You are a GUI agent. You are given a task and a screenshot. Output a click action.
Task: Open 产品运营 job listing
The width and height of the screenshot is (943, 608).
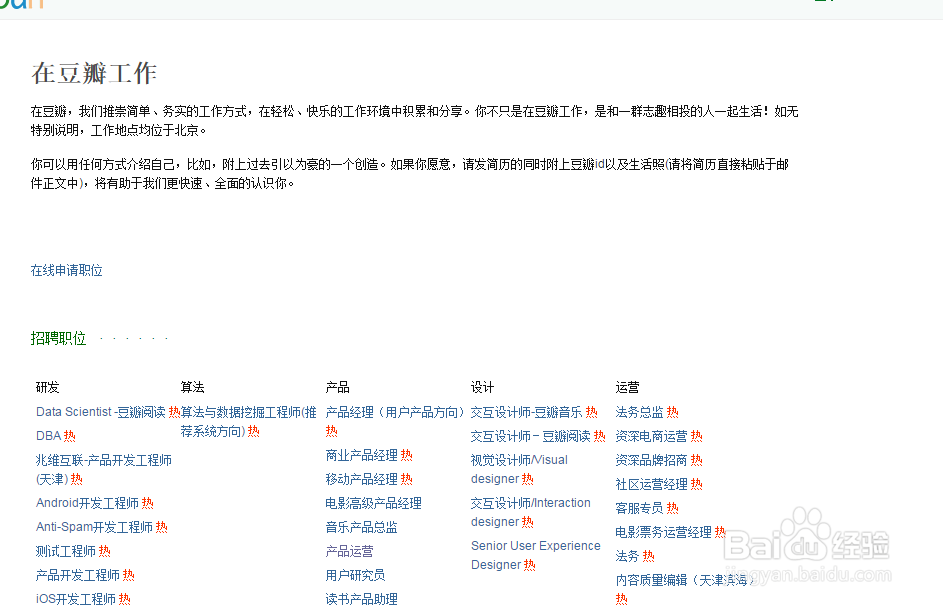pyautogui.click(x=349, y=551)
